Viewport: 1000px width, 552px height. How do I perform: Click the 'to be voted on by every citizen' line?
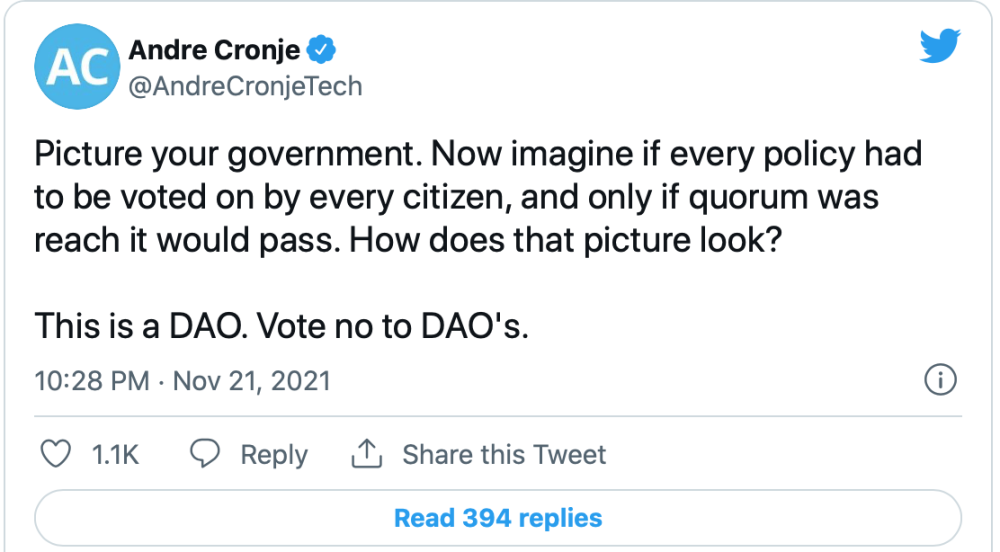point(457,198)
